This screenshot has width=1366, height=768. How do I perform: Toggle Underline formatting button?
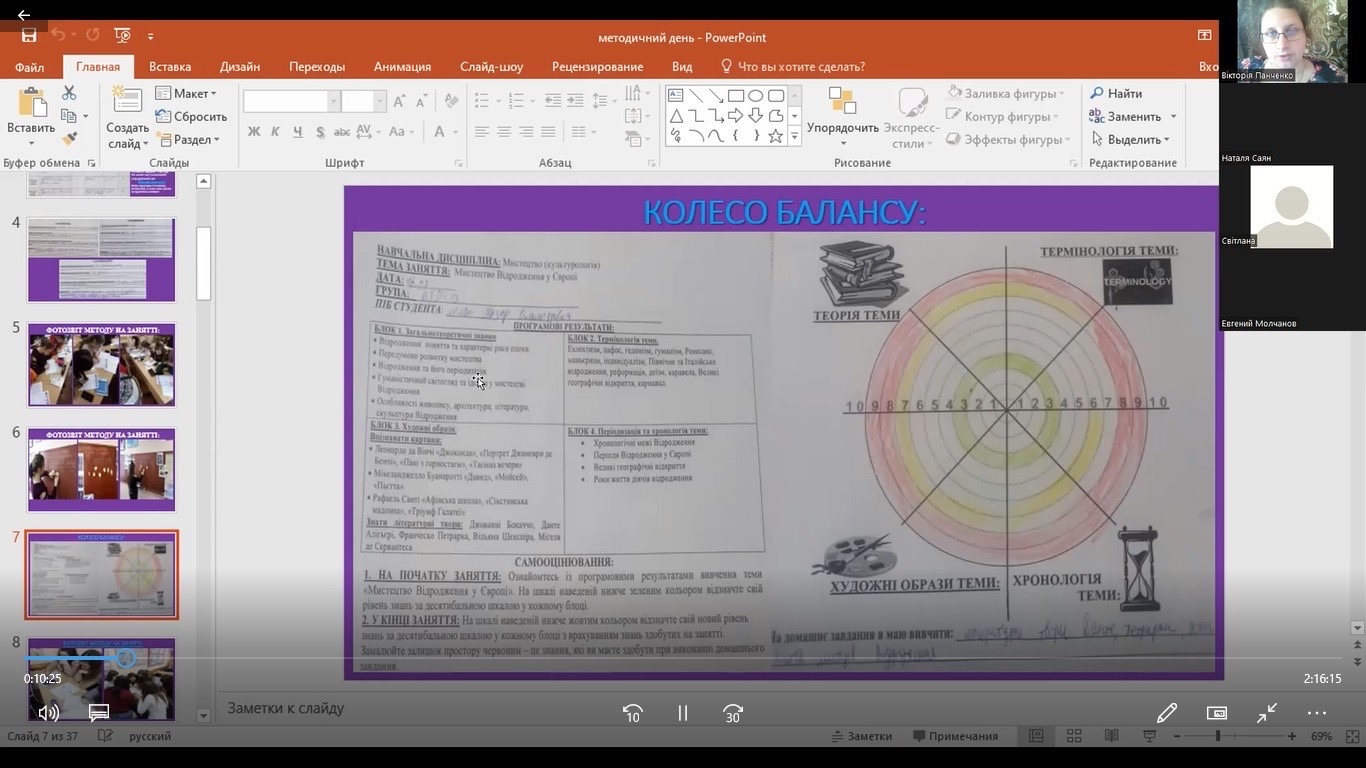(298, 132)
